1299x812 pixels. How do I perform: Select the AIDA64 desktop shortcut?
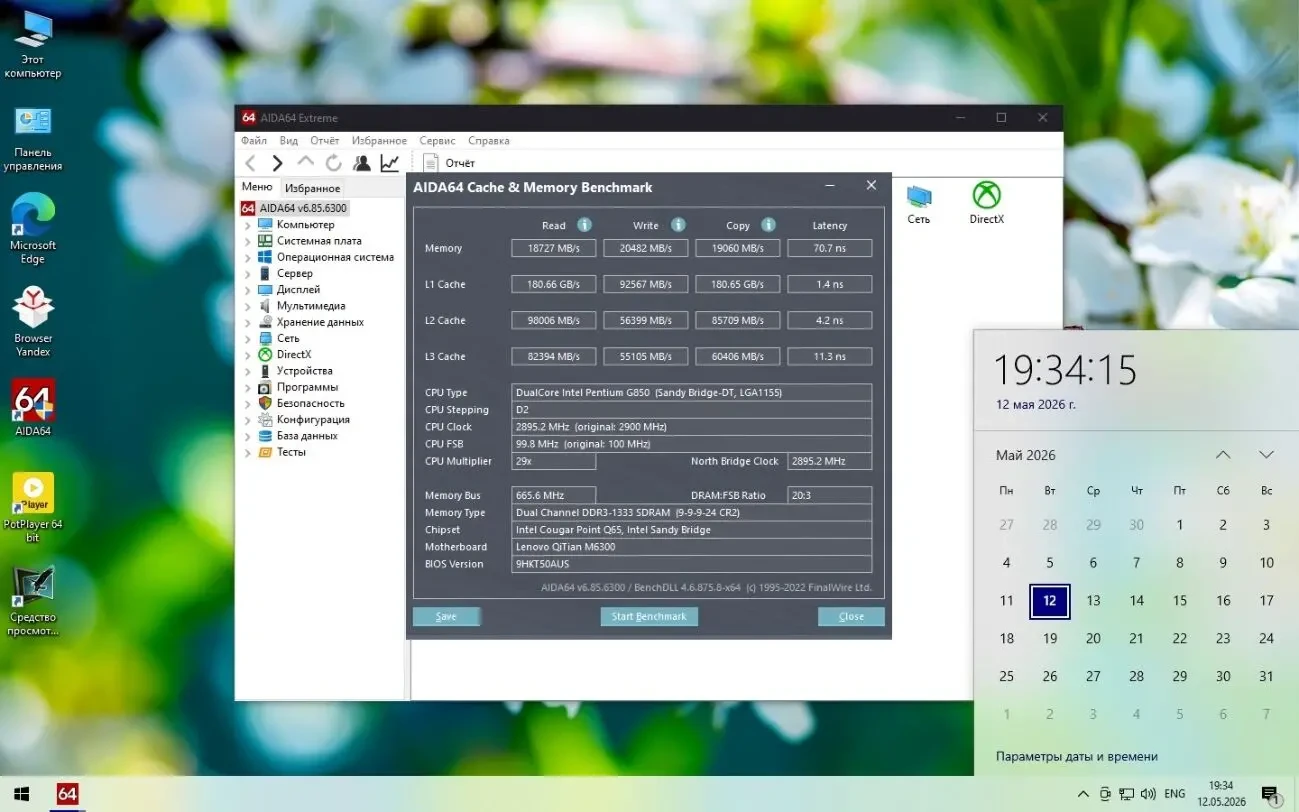(x=33, y=408)
